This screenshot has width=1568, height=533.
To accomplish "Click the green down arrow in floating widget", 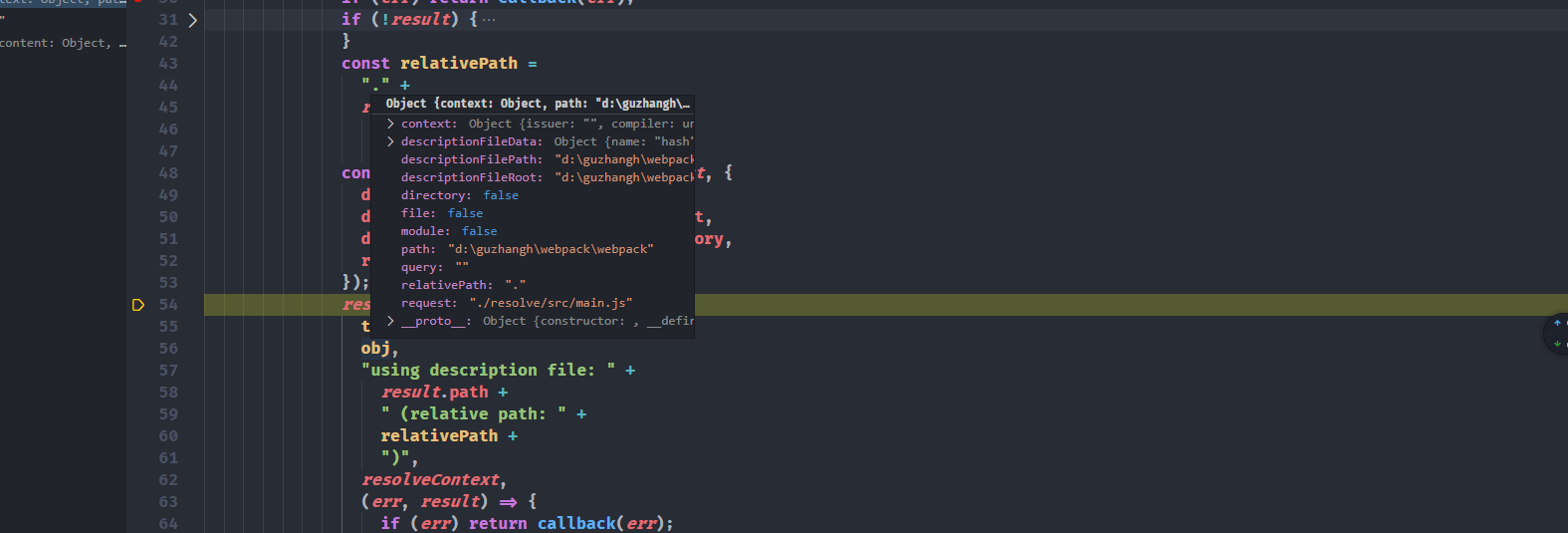I will pos(1557,344).
